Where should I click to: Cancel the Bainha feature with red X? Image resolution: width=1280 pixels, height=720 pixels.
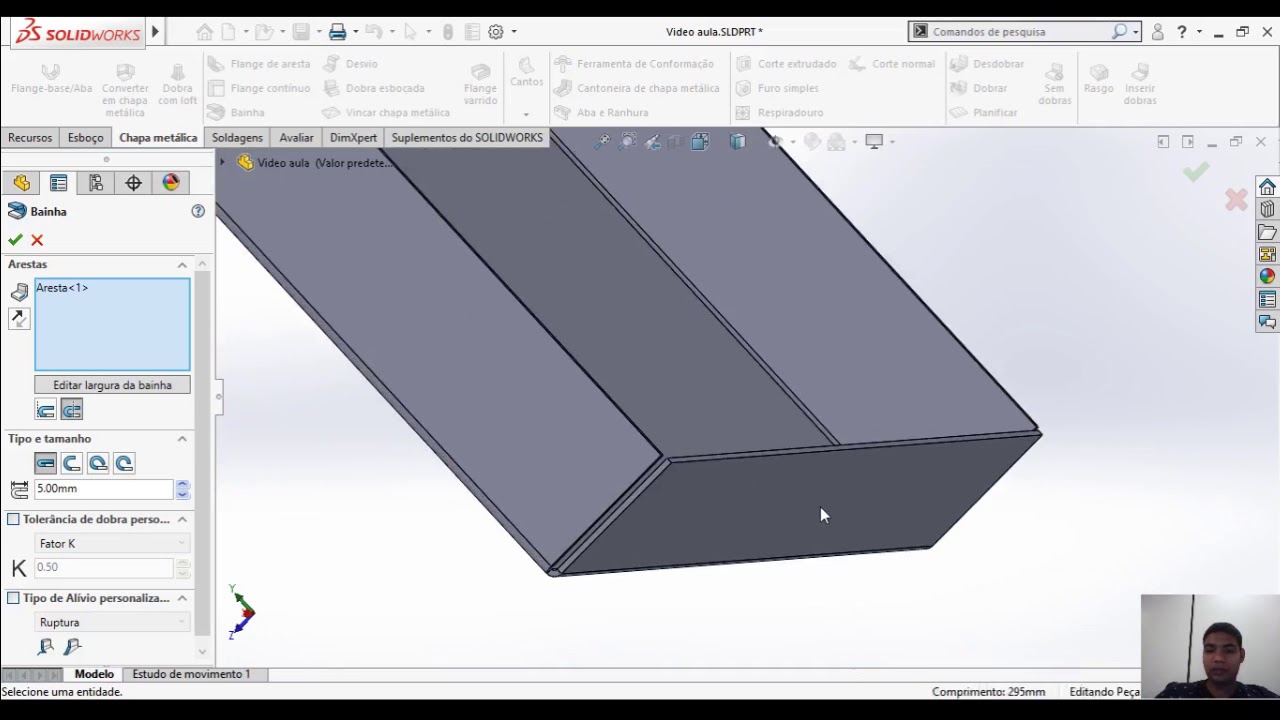click(37, 240)
